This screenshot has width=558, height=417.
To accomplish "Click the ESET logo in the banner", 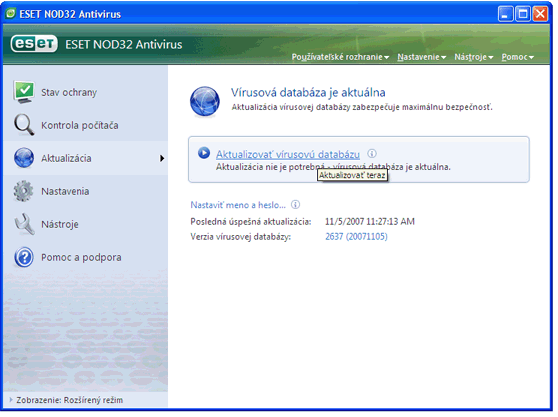I will click(34, 44).
